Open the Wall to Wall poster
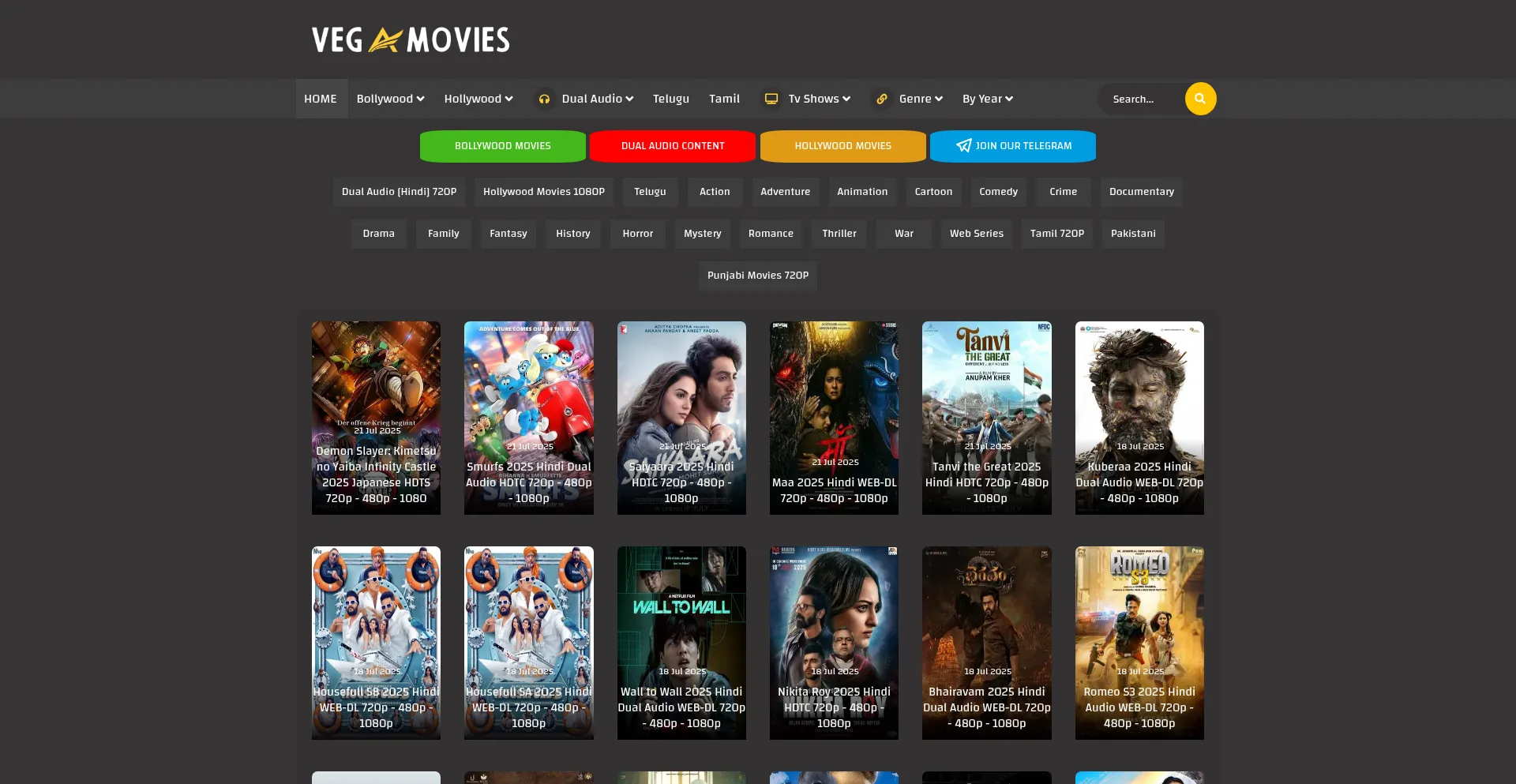This screenshot has height=784, width=1516. coord(681,643)
